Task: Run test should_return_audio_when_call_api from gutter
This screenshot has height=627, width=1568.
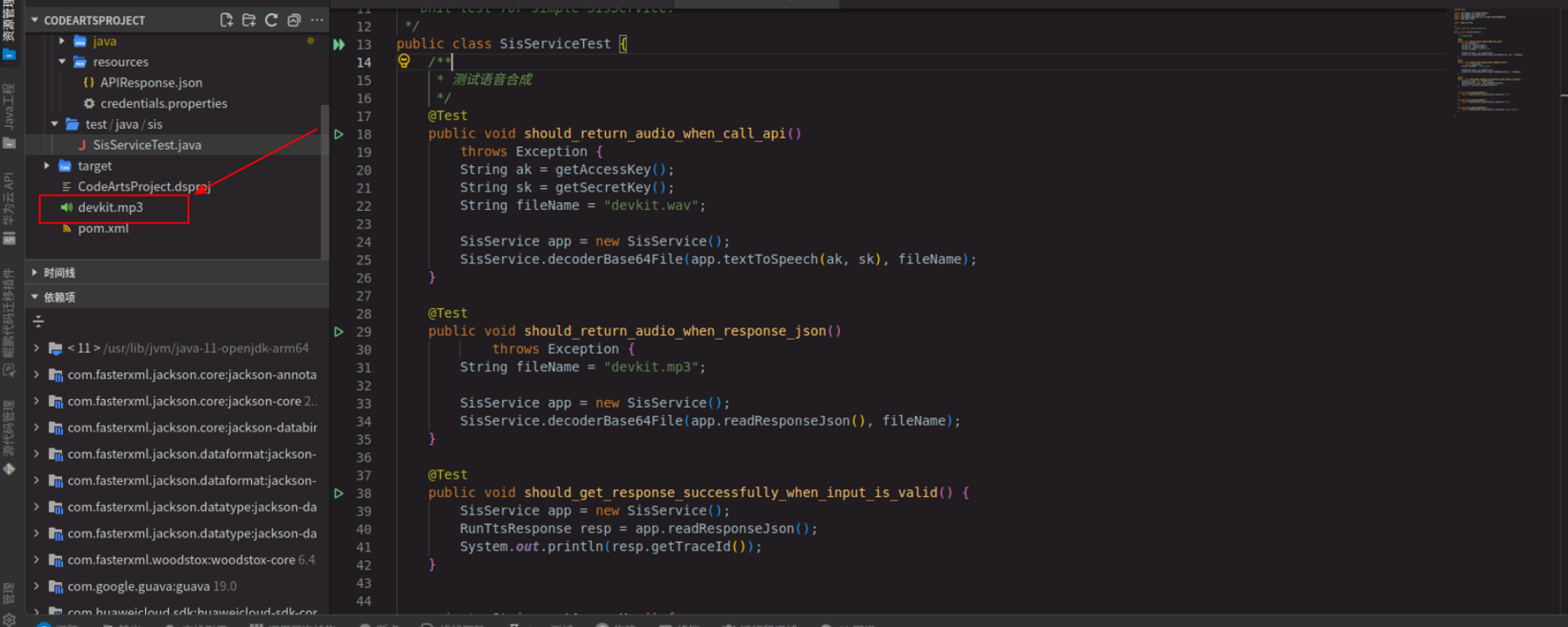Action: tap(339, 135)
